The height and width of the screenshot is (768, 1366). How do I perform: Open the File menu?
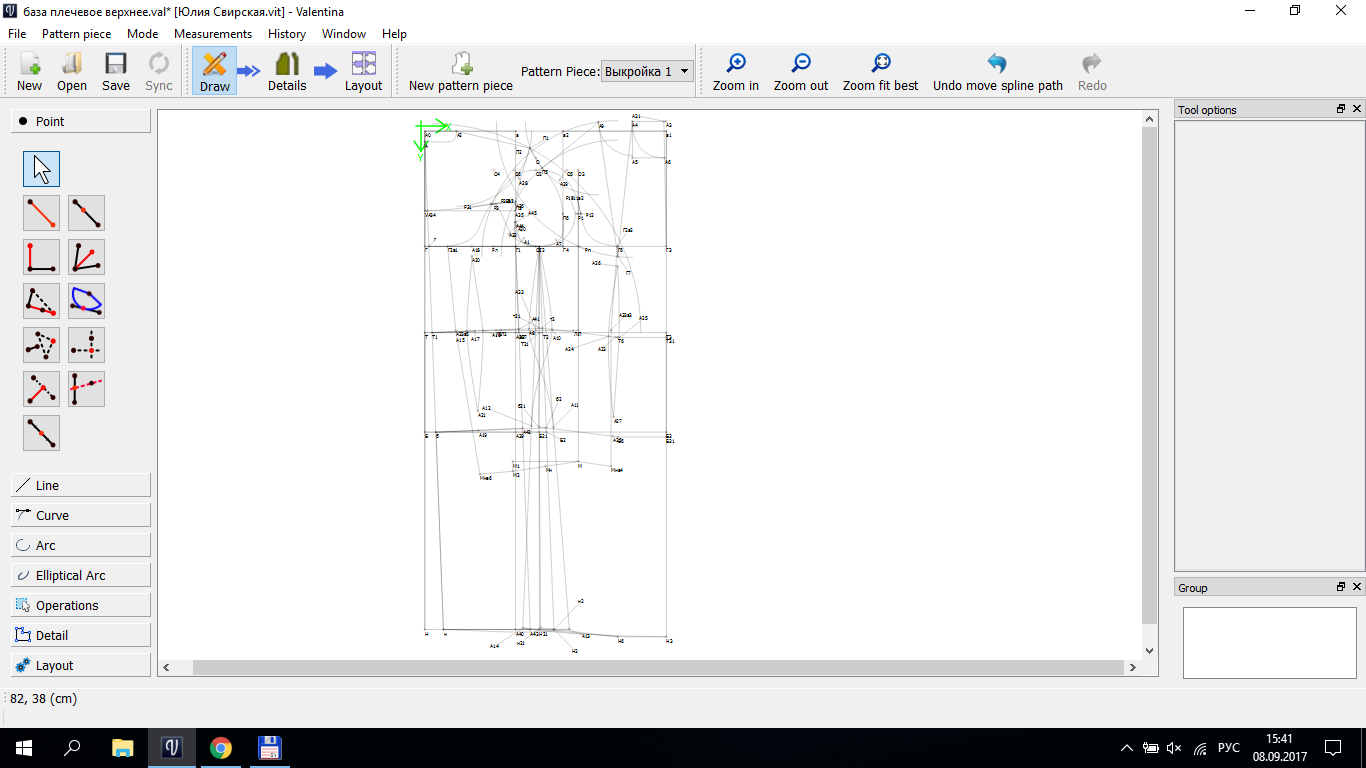[17, 33]
